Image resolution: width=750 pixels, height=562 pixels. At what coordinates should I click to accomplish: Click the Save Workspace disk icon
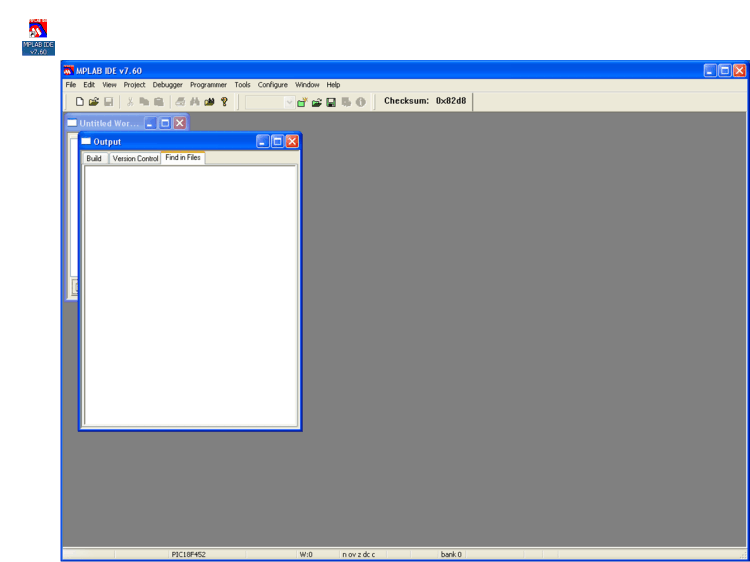click(331, 102)
